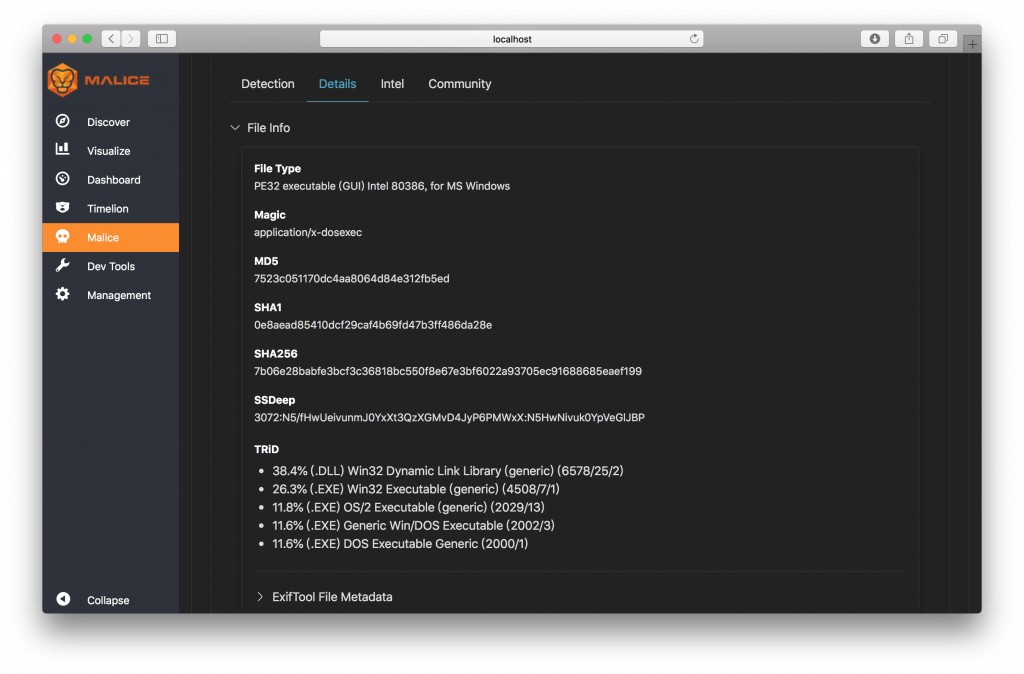Click the 38.4% Win32 Dynamic Link Library entry
Image resolution: width=1024 pixels, height=674 pixels.
tap(447, 471)
